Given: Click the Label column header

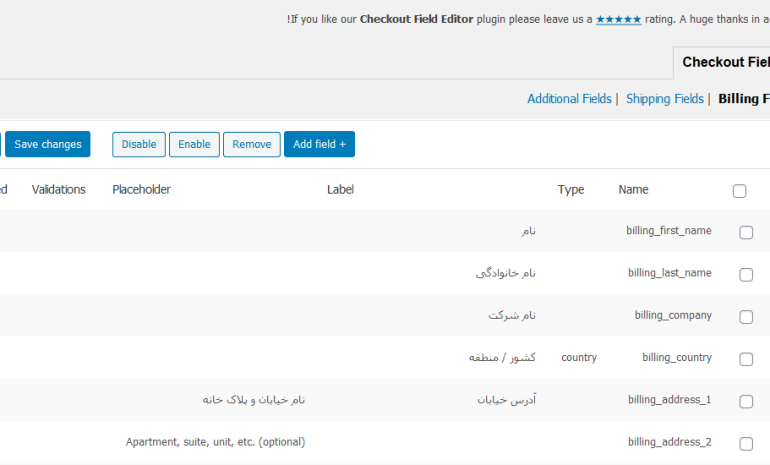Looking at the screenshot, I should (340, 190).
